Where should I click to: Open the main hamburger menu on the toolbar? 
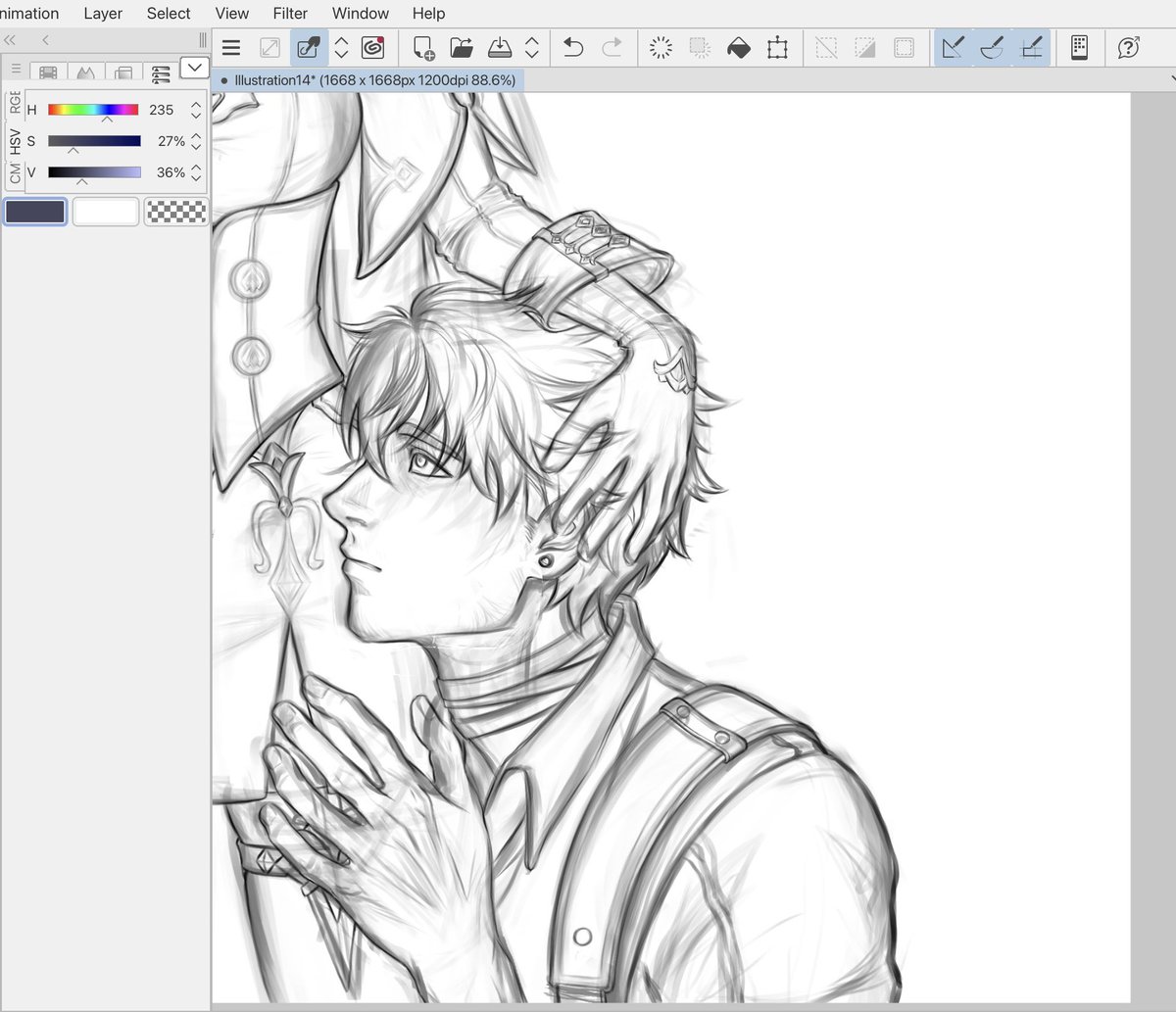point(231,46)
